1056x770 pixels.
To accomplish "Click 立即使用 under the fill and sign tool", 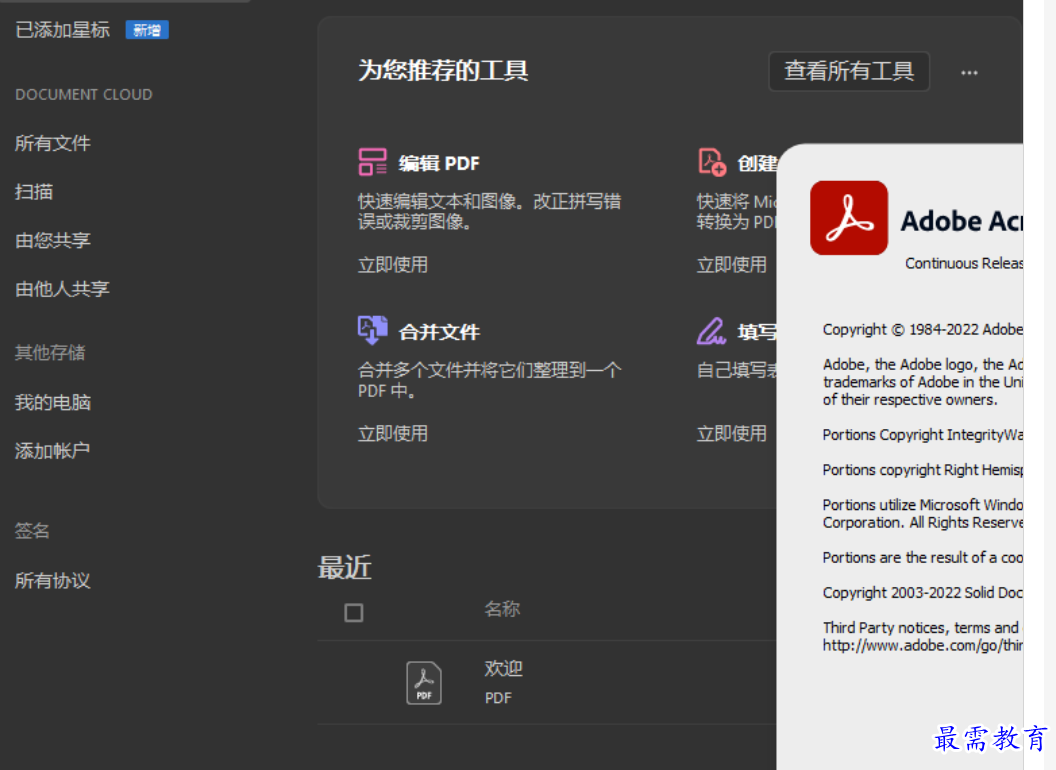I will tap(731, 433).
